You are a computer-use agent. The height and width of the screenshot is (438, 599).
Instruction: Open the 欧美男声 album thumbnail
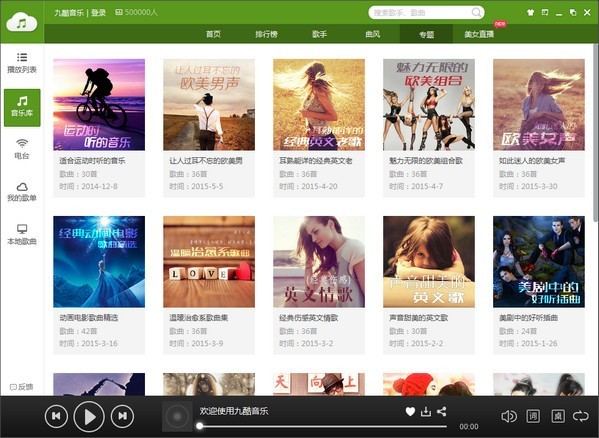(x=209, y=105)
